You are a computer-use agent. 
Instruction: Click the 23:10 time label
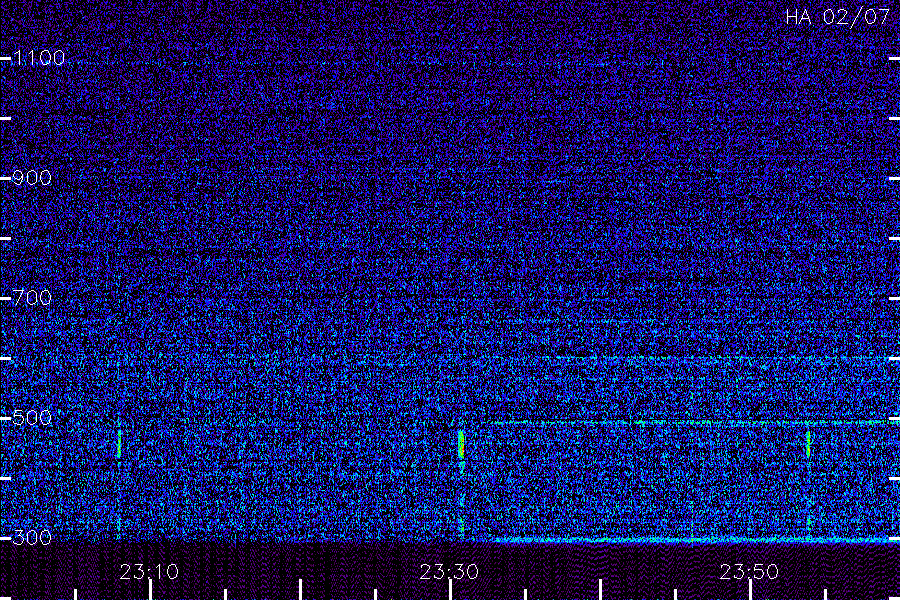coord(149,572)
